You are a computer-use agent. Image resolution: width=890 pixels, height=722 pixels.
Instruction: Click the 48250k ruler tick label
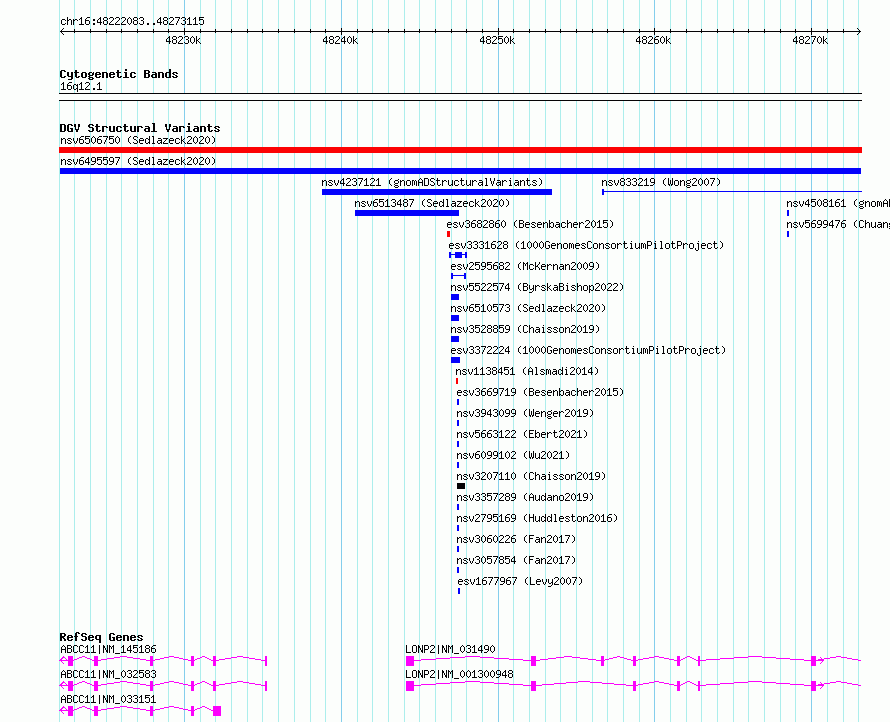pyautogui.click(x=497, y=40)
